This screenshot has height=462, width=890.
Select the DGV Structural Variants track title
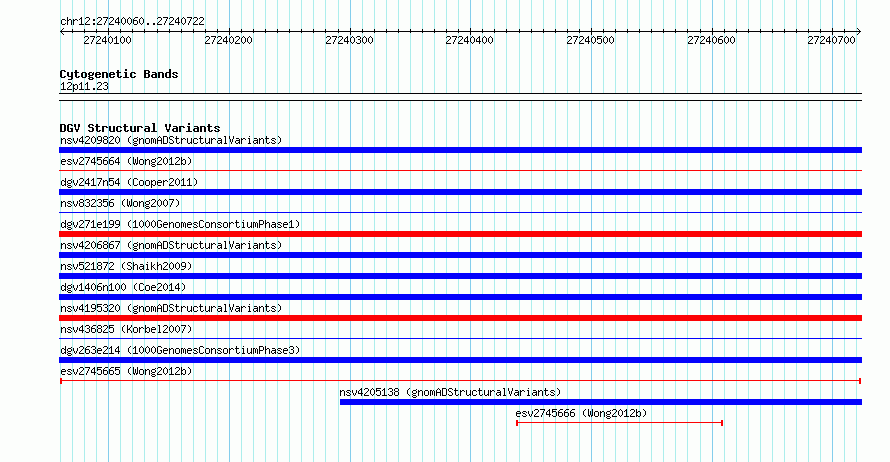[140, 128]
